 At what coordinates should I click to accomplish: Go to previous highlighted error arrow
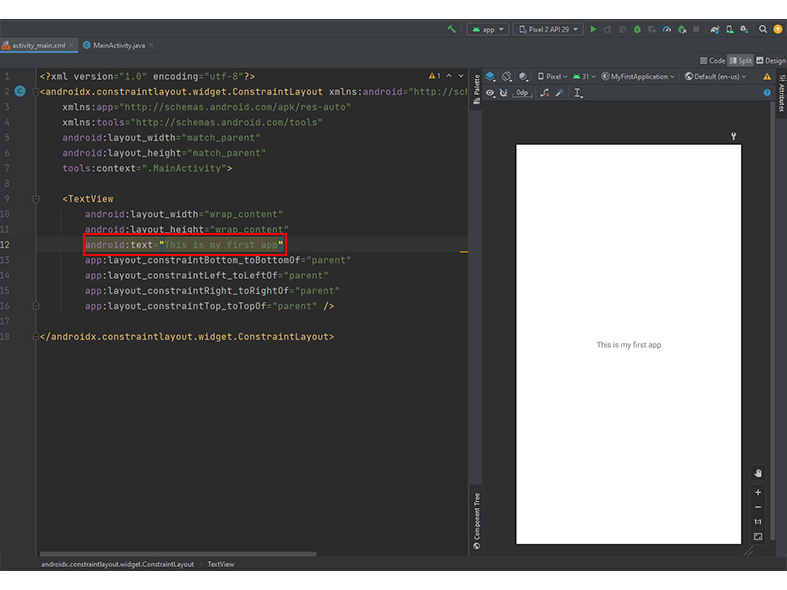449,76
